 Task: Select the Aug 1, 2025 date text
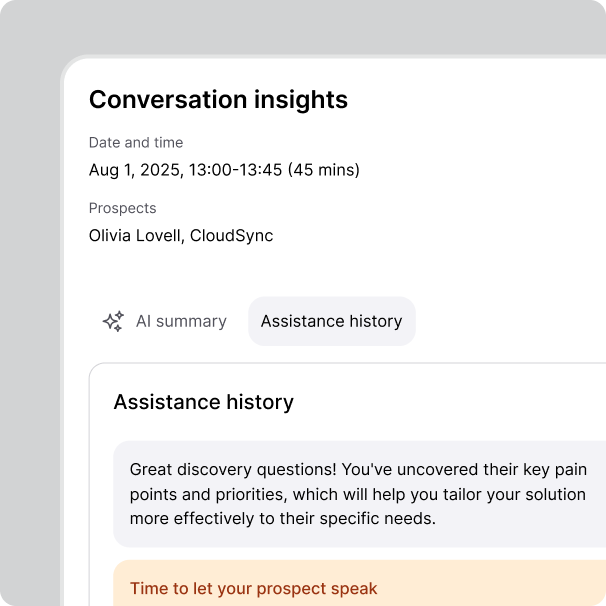point(135,170)
